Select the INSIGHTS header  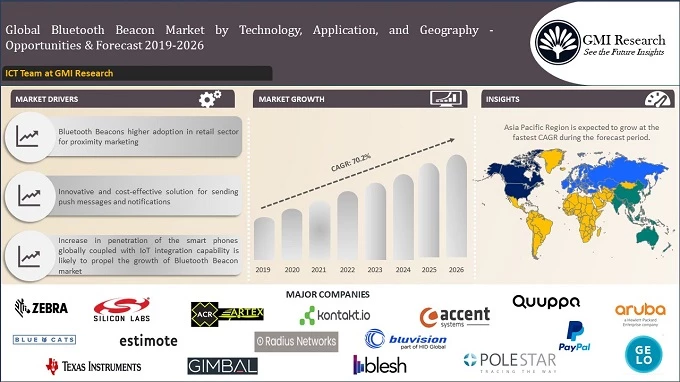point(578,99)
